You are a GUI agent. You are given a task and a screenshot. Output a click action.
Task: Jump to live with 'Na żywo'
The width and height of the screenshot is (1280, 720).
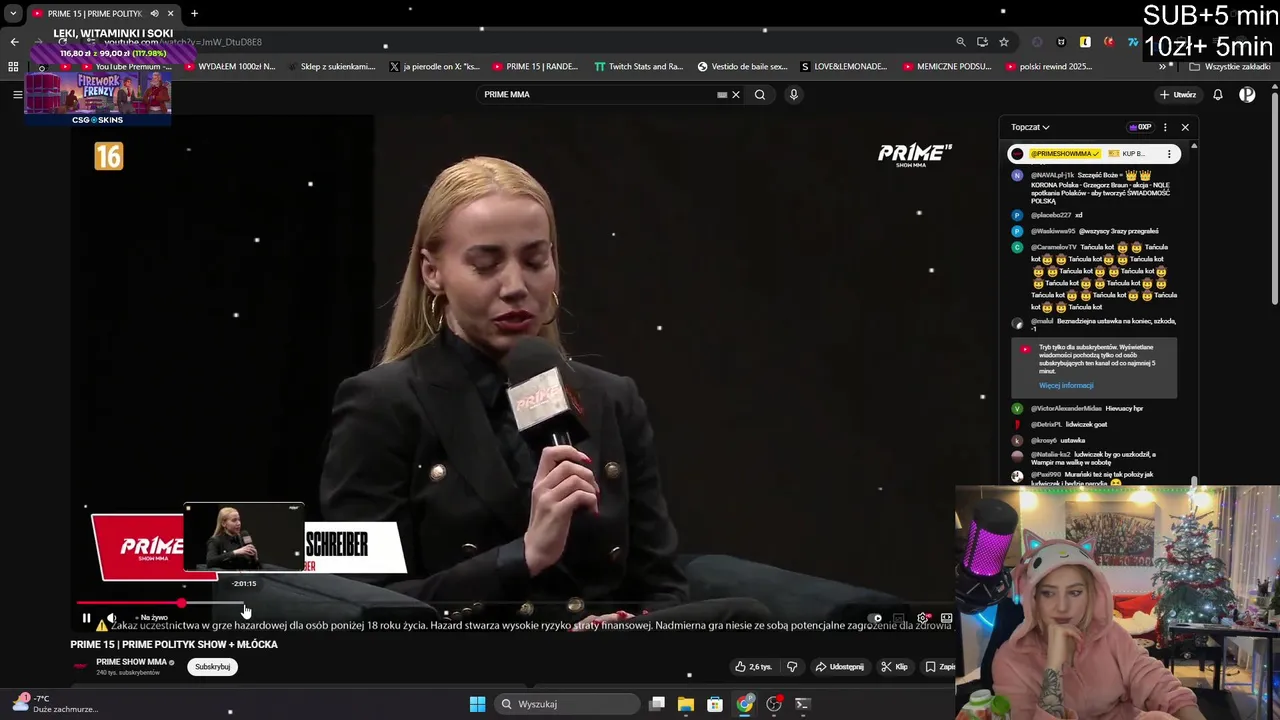153,618
